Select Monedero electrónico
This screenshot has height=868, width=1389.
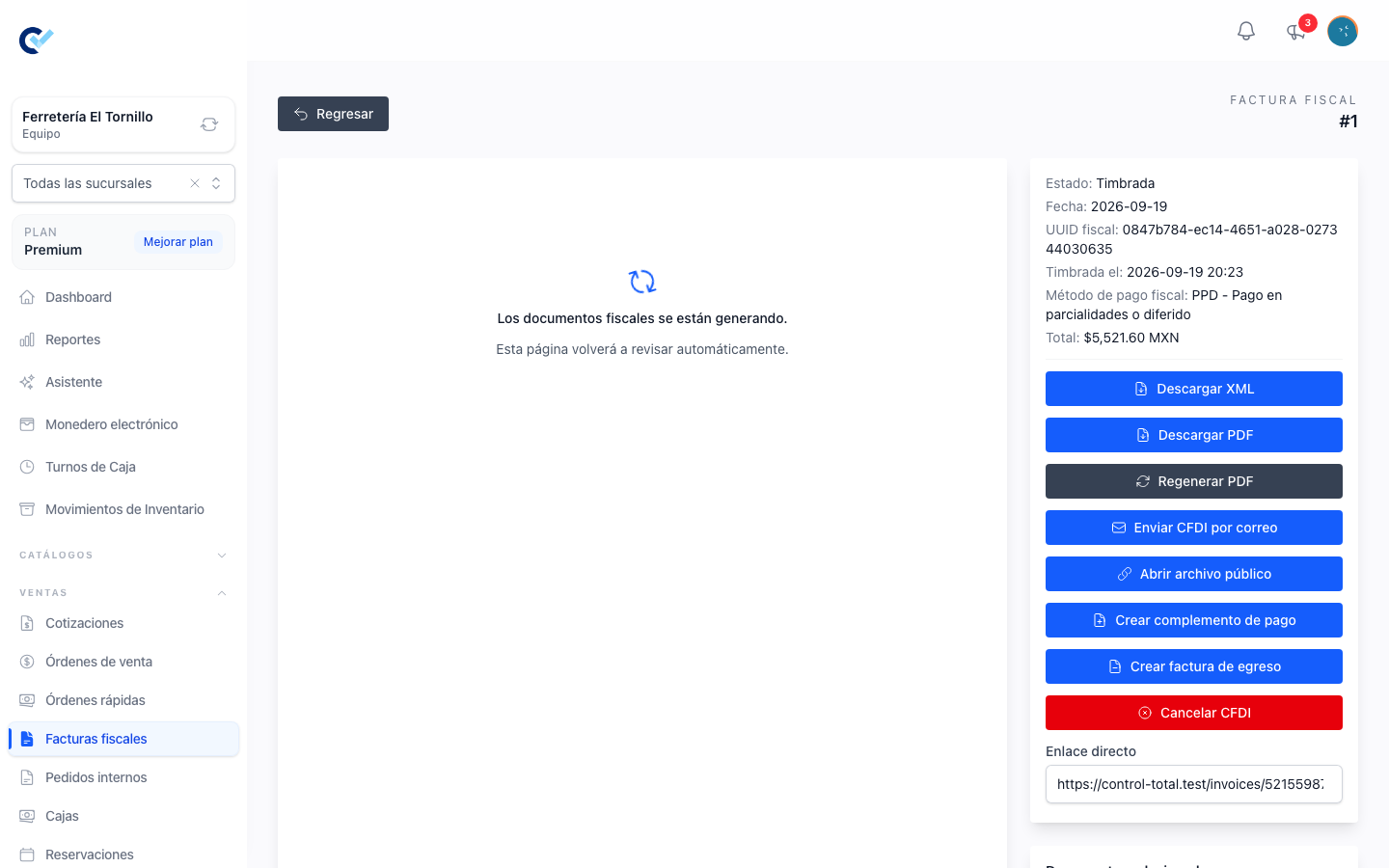pos(123,424)
